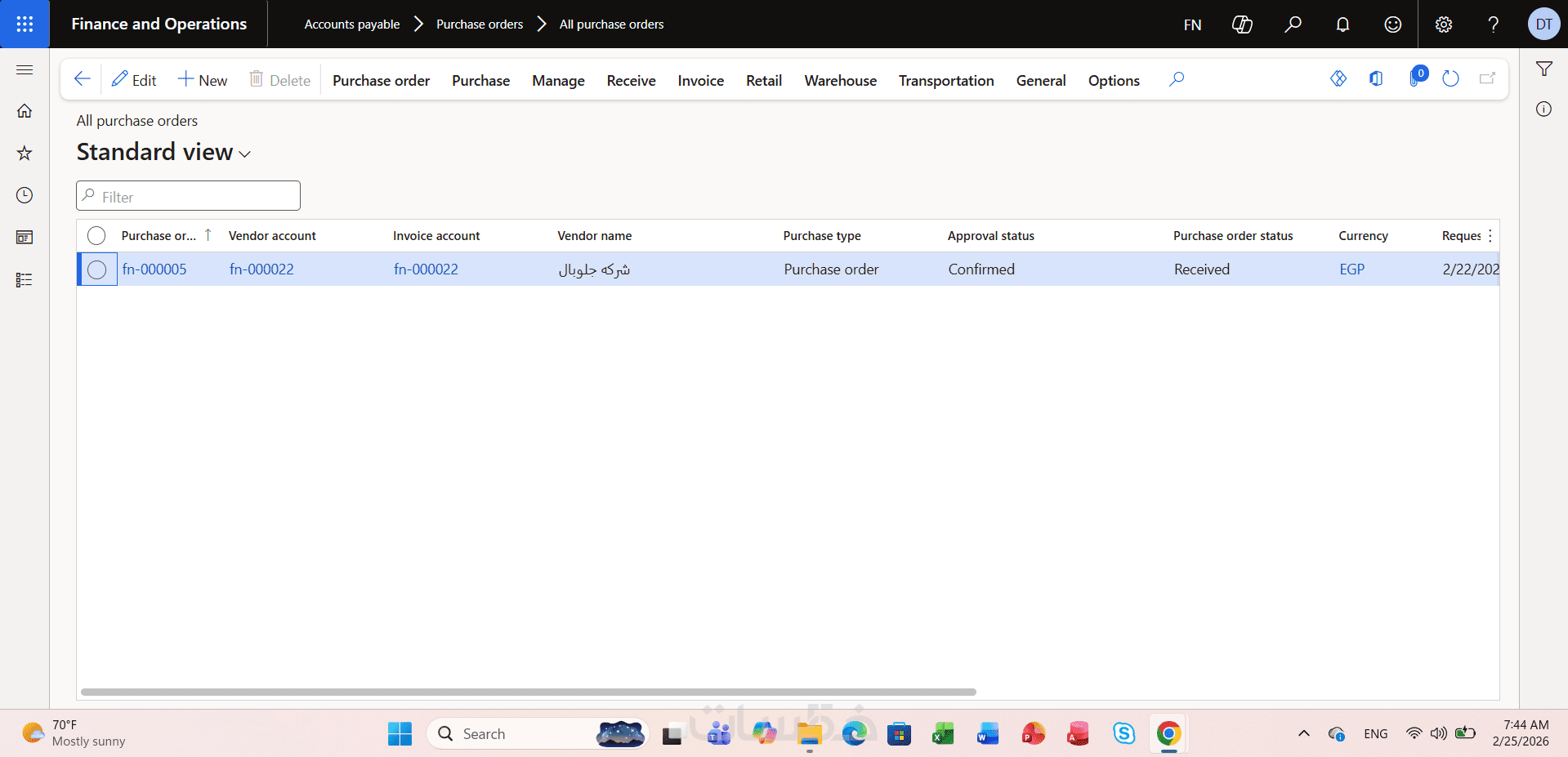The image size is (1568, 757).
Task: Open the EGP currency link
Action: [1351, 269]
